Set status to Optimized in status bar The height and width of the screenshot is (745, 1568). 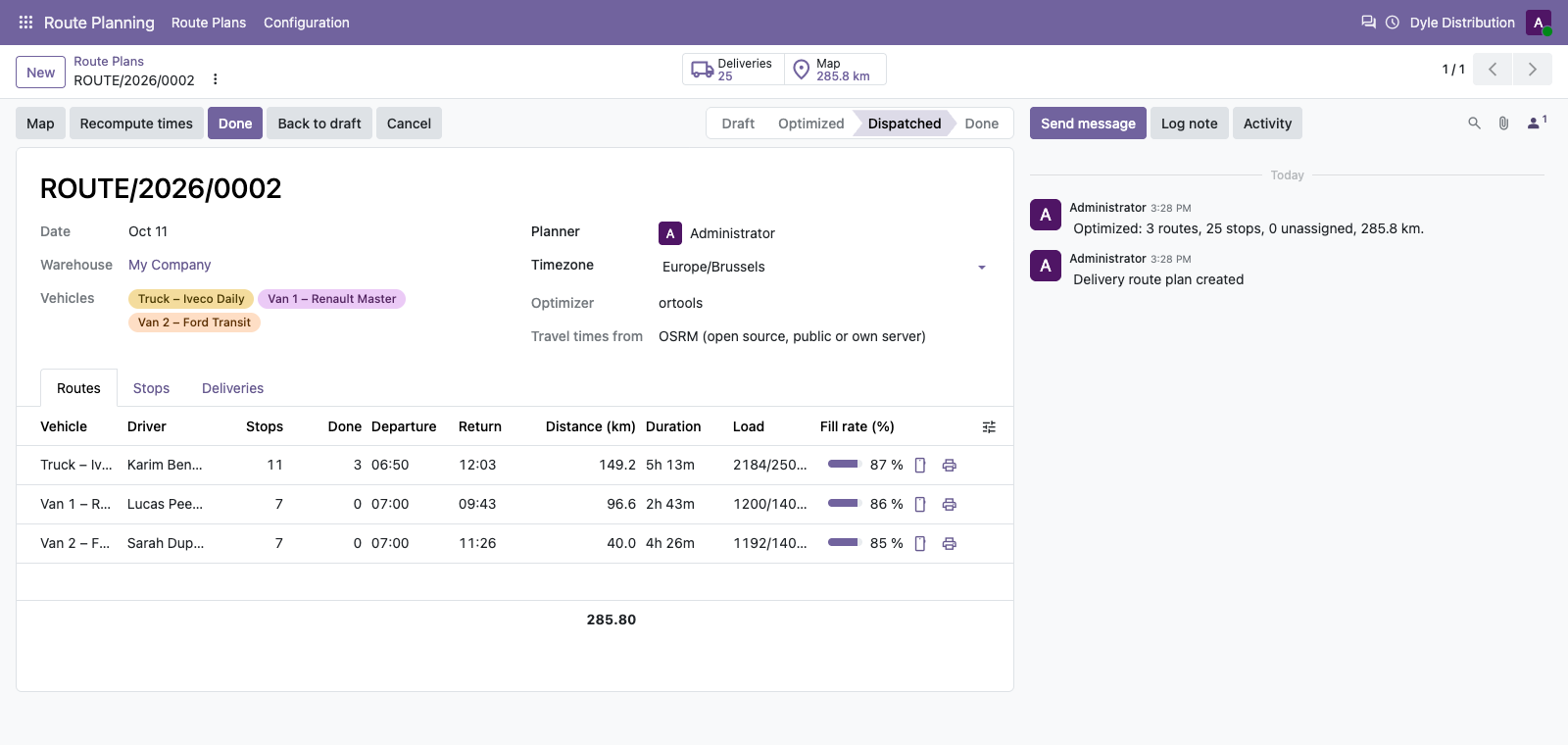[x=810, y=124]
